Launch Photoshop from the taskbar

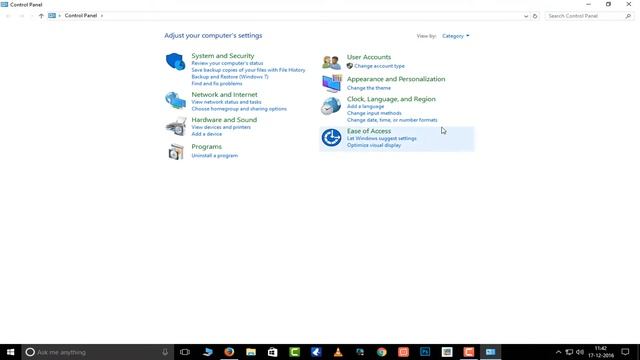pos(425,352)
